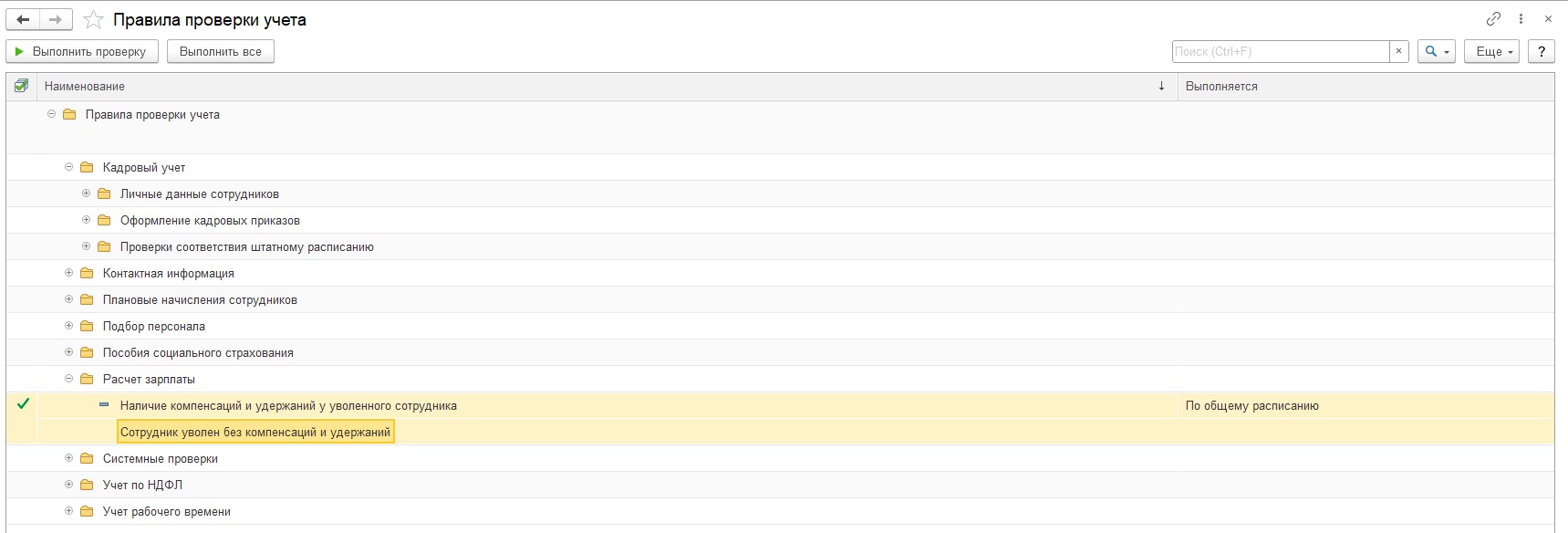The width and height of the screenshot is (1568, 533).
Task: Collapse the Кадровый учет folder
Action: click(68, 167)
